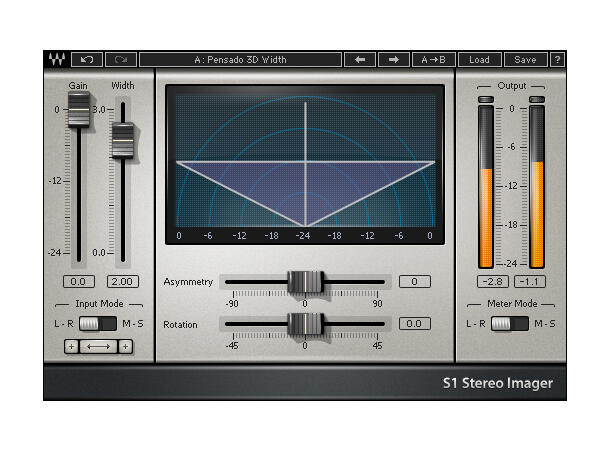Open help with the question mark button
This screenshot has width=610, height=450.
point(557,60)
